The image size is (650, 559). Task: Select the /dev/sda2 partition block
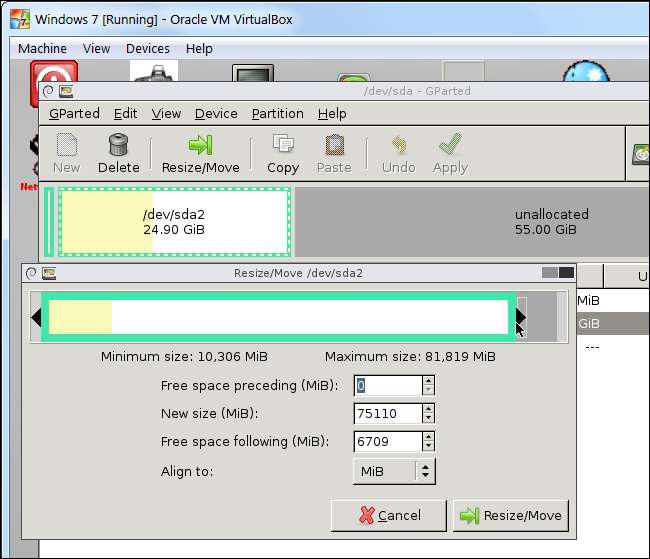tap(174, 221)
